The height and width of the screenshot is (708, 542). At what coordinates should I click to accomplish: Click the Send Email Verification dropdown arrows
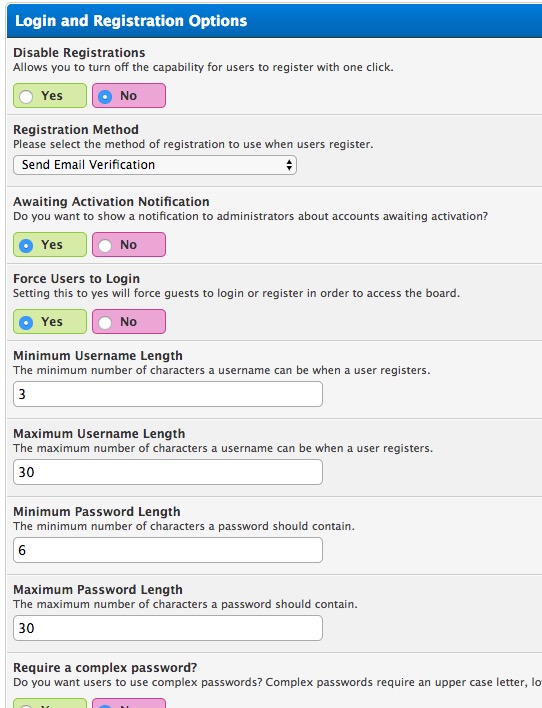pos(289,165)
